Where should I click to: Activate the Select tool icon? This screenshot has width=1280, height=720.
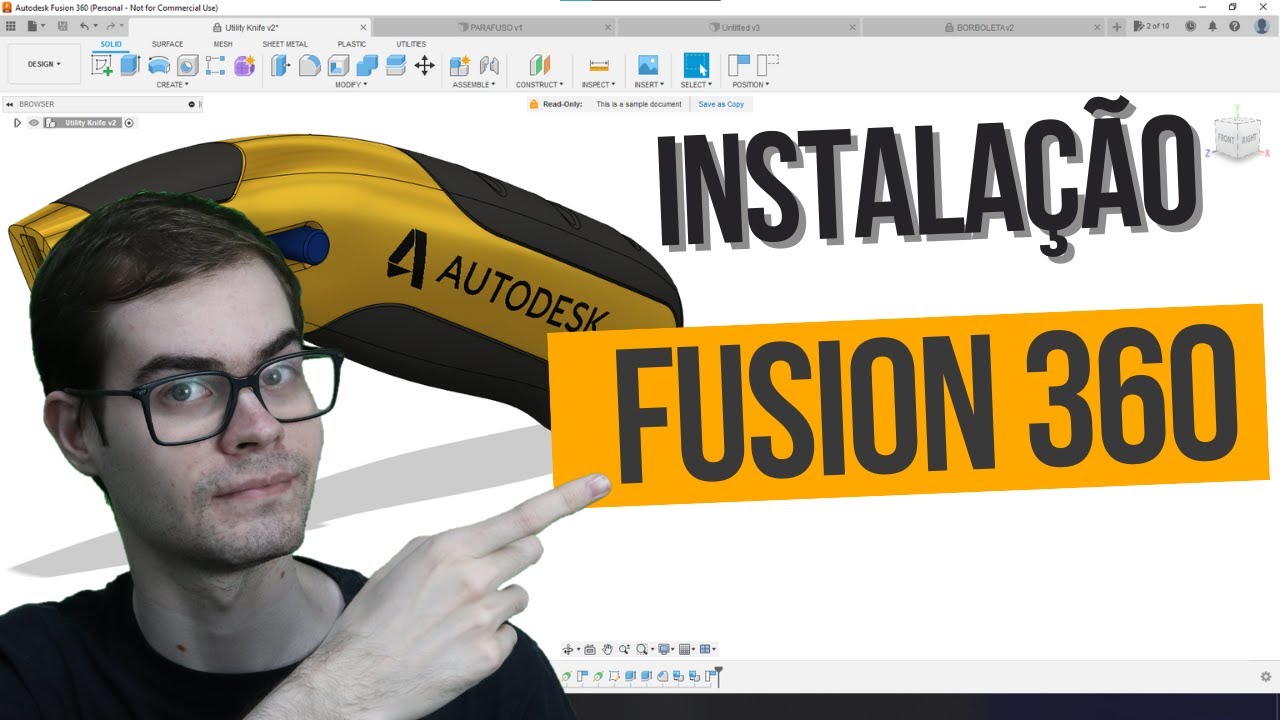(x=696, y=66)
